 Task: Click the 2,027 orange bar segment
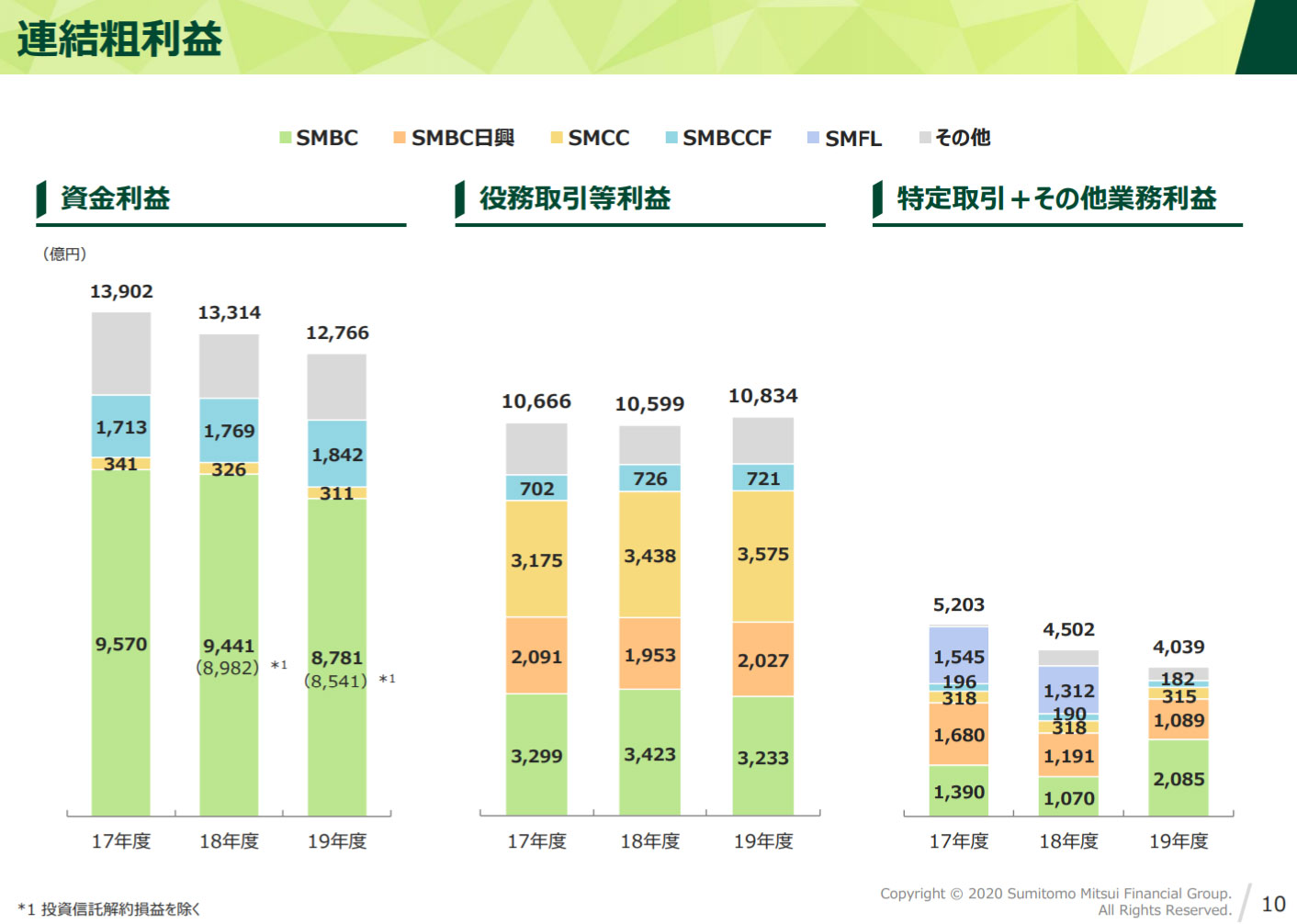click(x=762, y=659)
